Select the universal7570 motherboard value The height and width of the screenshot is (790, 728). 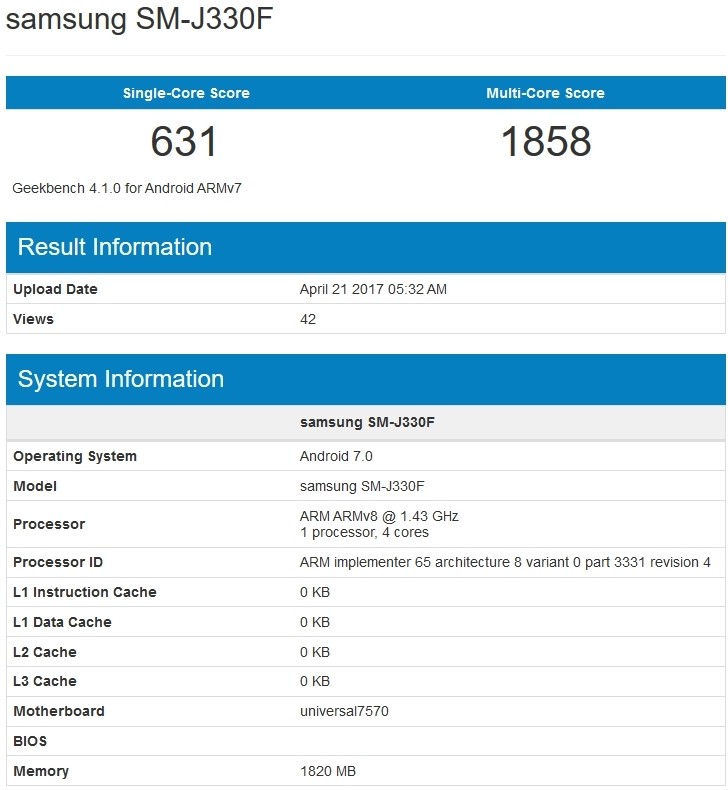(344, 711)
